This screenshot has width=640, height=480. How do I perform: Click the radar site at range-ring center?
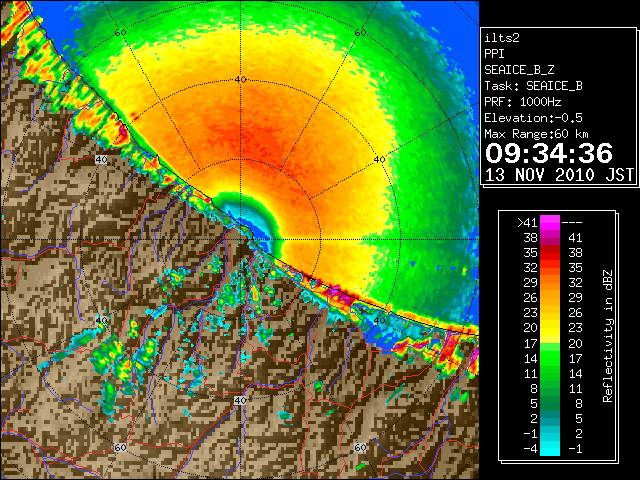(x=240, y=239)
